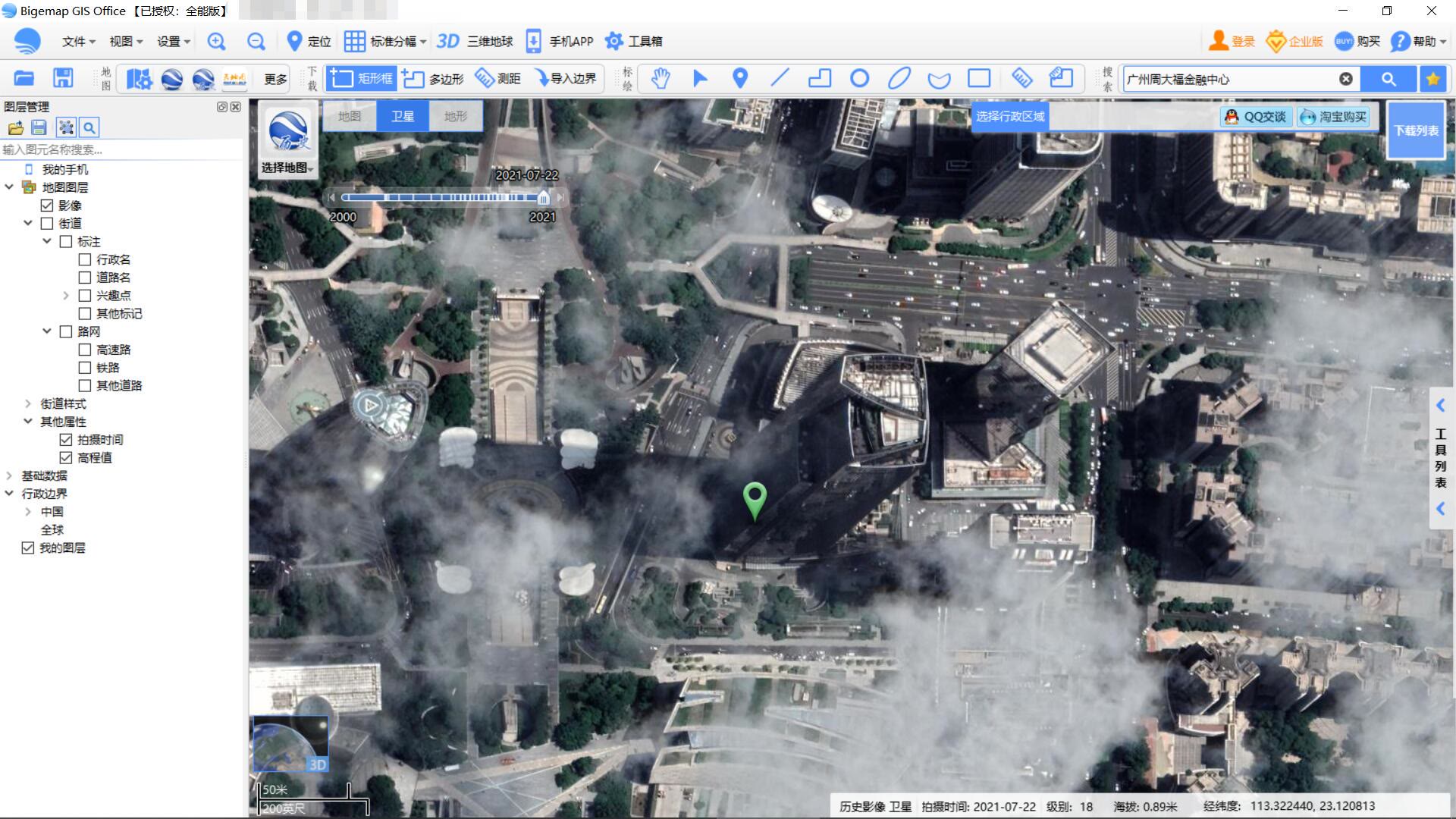1456x819 pixels.
Task: Click the save disk icon in toolbar
Action: (x=63, y=78)
